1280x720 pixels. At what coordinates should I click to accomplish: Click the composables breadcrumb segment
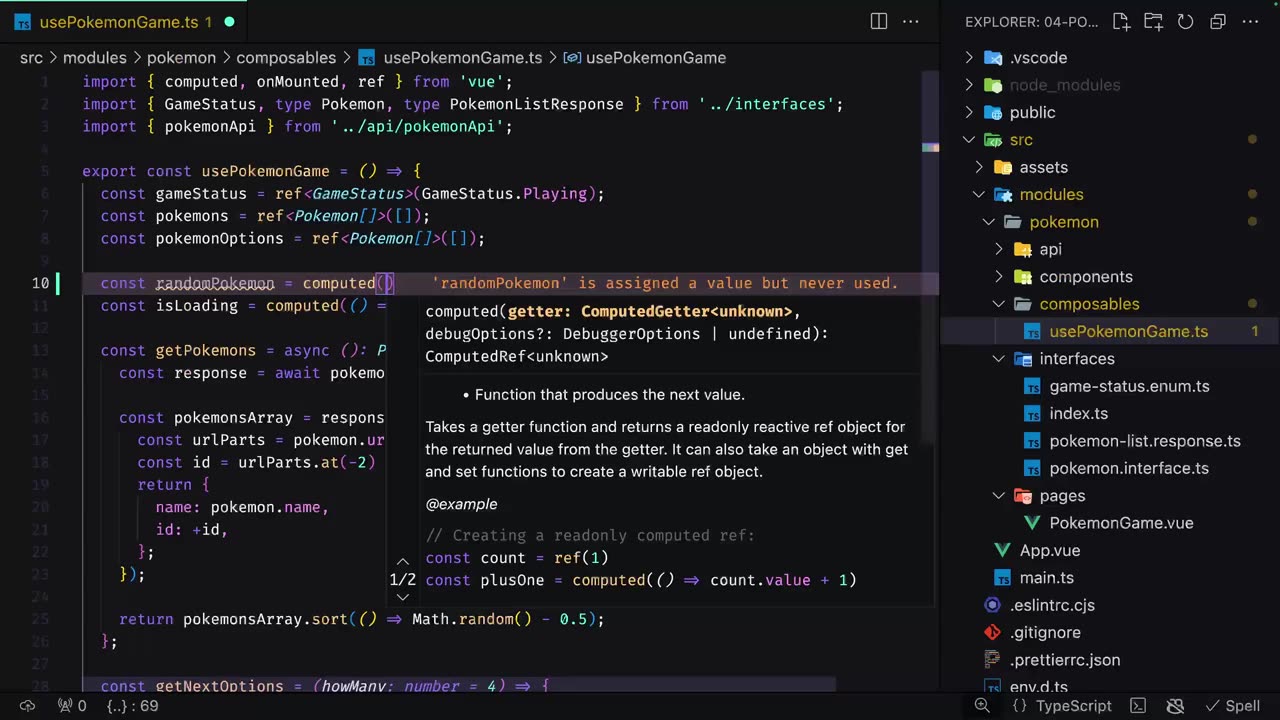286,58
